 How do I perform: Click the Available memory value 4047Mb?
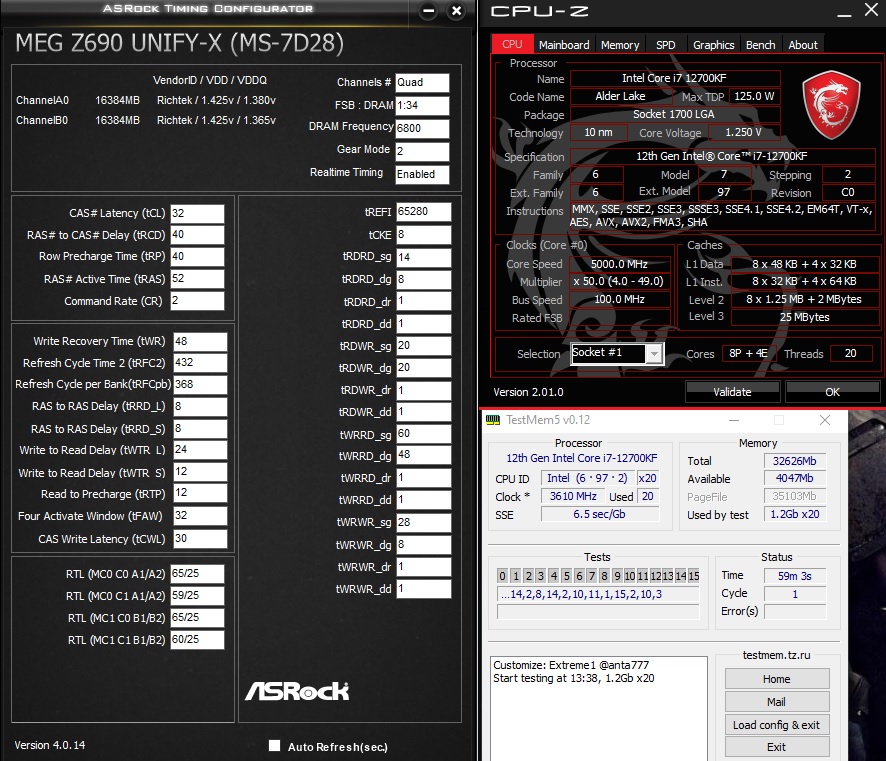point(794,479)
